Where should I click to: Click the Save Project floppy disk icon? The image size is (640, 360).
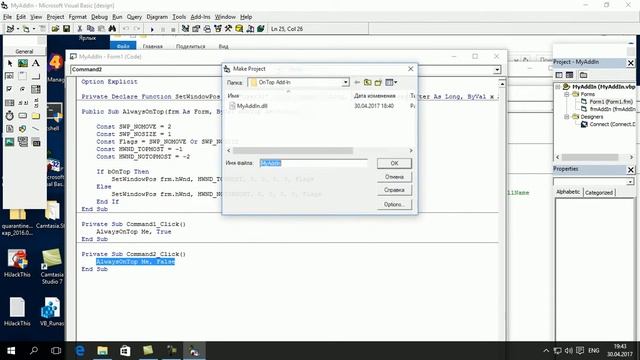[66, 29]
